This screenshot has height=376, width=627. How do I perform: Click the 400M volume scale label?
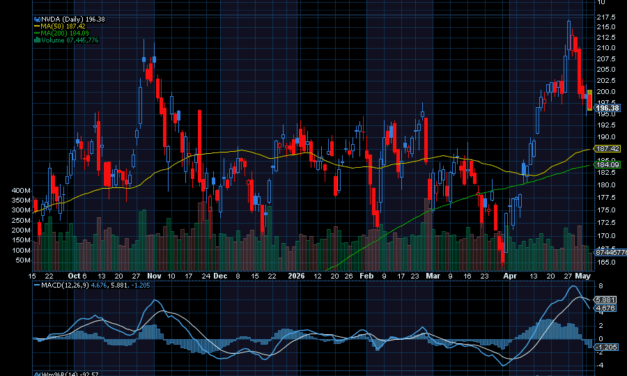(21, 190)
